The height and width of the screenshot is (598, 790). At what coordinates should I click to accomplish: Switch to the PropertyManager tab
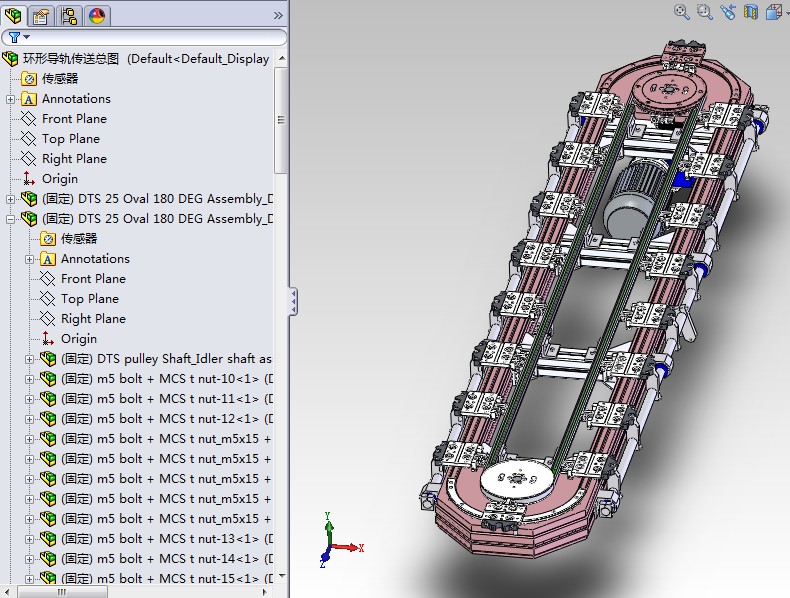click(40, 16)
